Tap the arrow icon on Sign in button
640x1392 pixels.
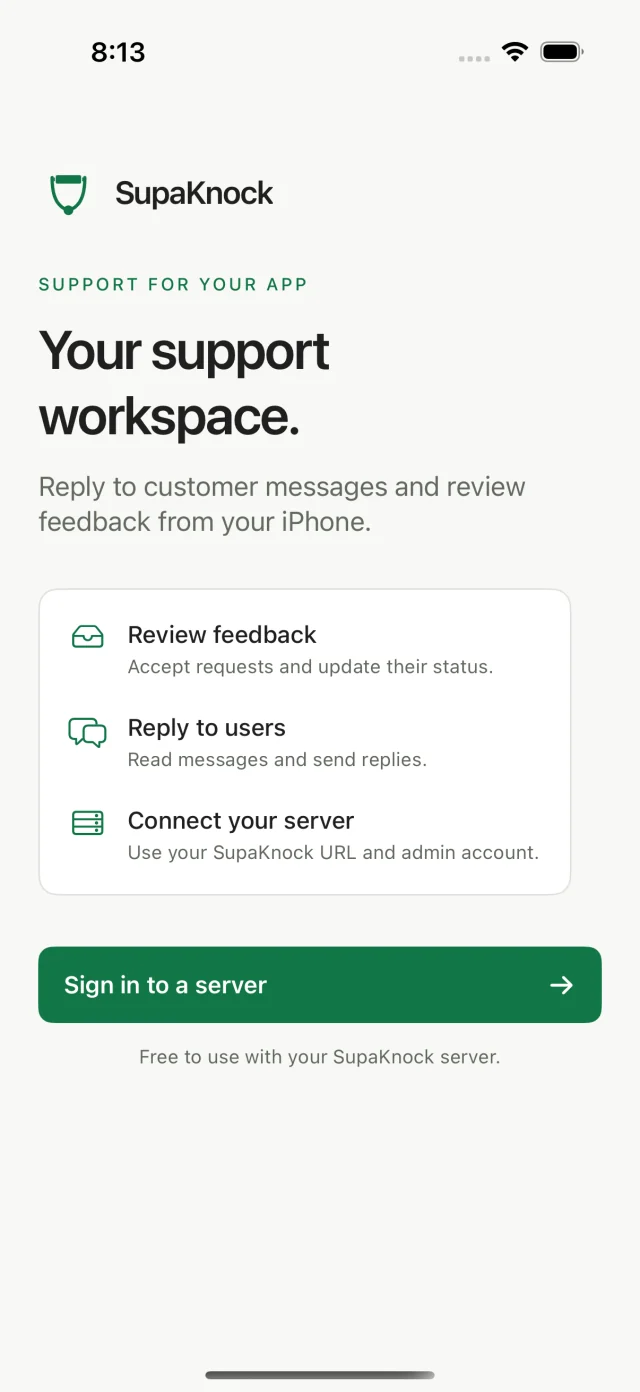click(562, 985)
